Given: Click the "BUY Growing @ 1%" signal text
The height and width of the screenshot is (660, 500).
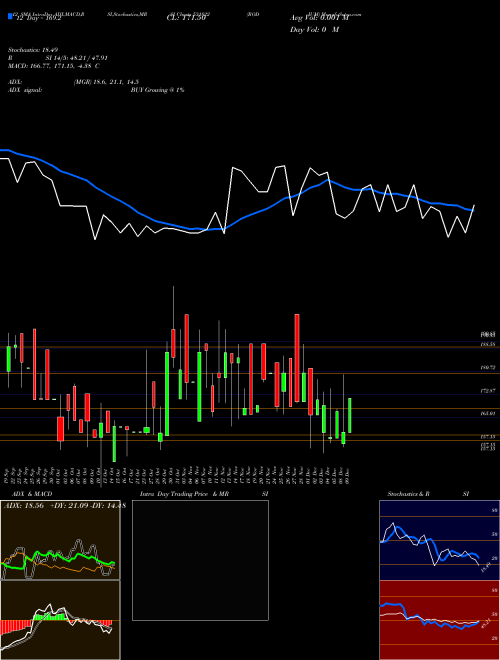Looking at the screenshot, I should point(157,90).
